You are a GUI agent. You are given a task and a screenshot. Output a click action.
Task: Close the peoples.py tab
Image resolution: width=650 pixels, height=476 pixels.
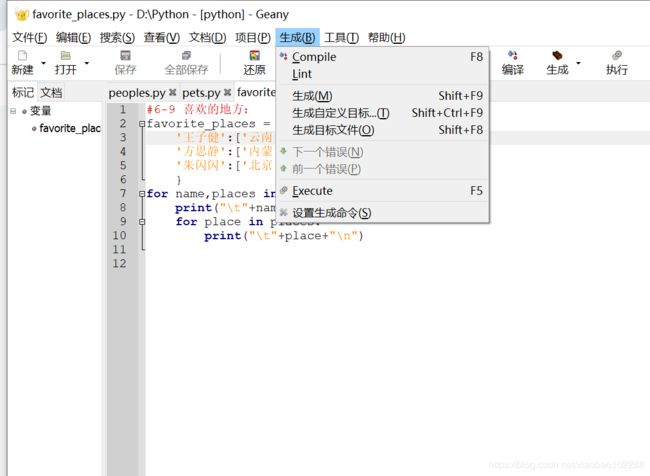(x=172, y=92)
